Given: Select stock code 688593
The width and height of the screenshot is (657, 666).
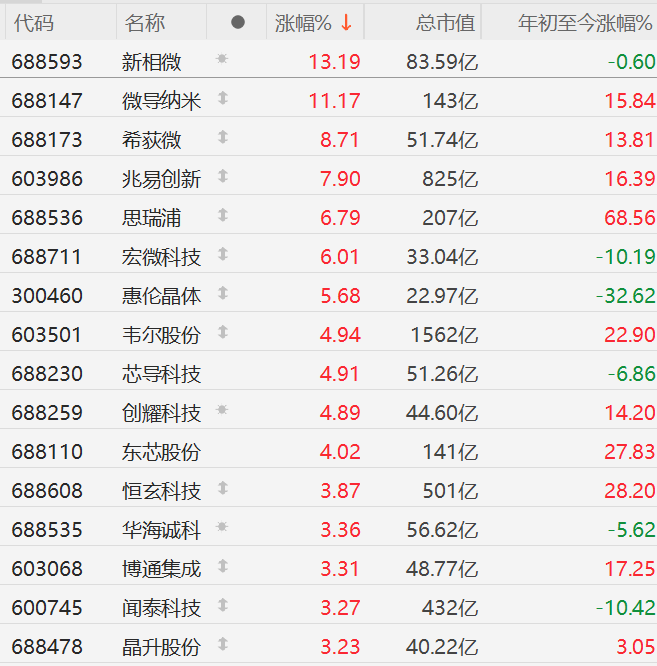Looking at the screenshot, I should coord(47,62).
